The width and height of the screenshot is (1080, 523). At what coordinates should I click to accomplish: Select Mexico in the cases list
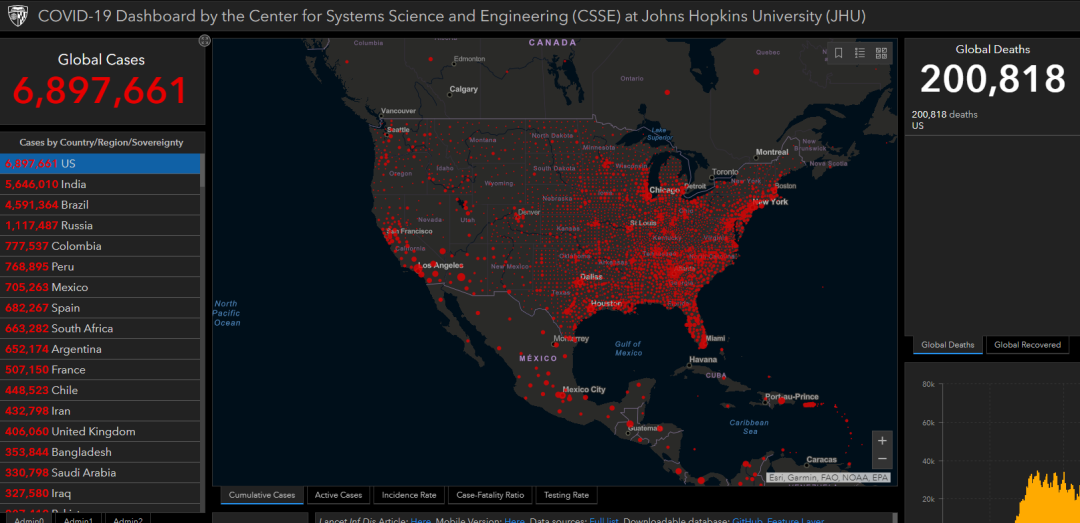100,287
